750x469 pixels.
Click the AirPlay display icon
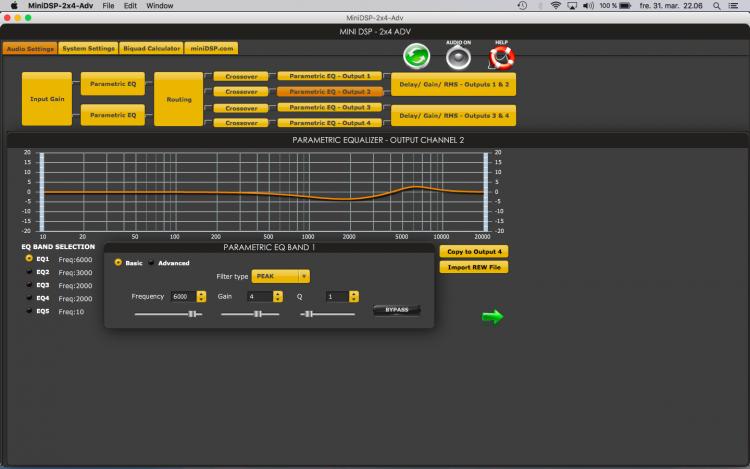coord(572,6)
